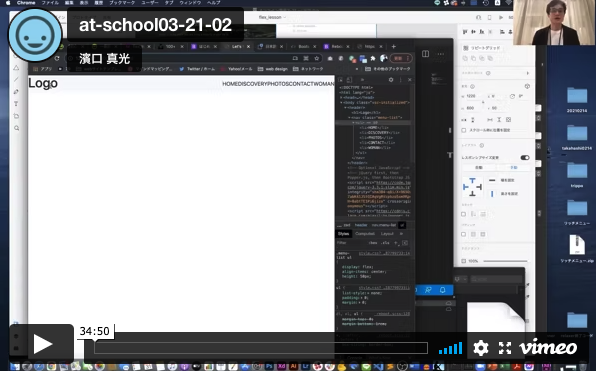This screenshot has width=596, height=371.
Task: Open the at-school03-21-02 video title link
Action: pyautogui.click(x=155, y=25)
